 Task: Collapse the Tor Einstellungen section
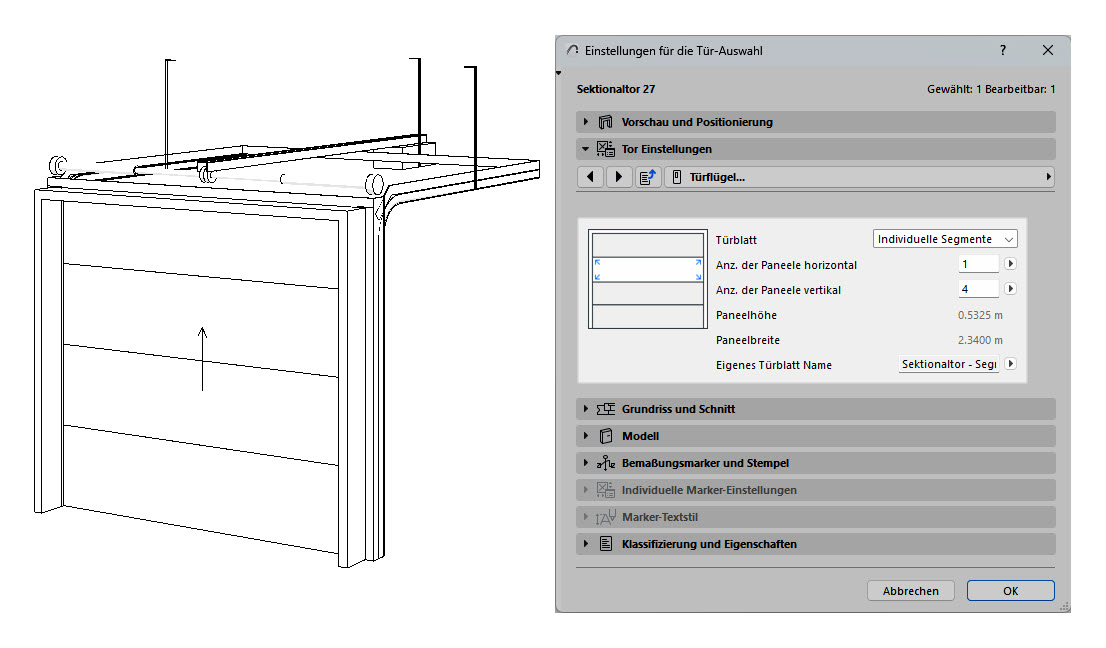pyautogui.click(x=585, y=149)
